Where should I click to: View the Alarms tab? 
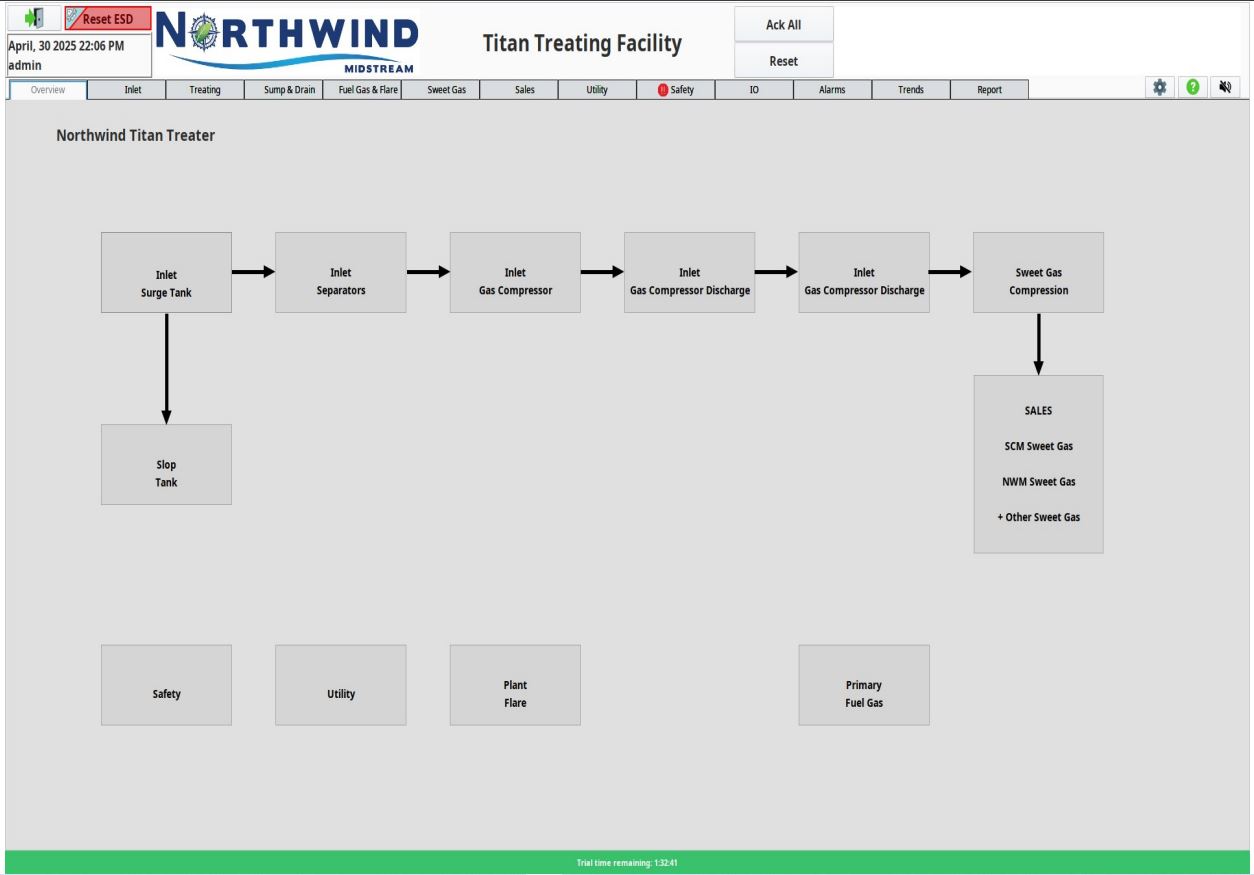tap(832, 90)
